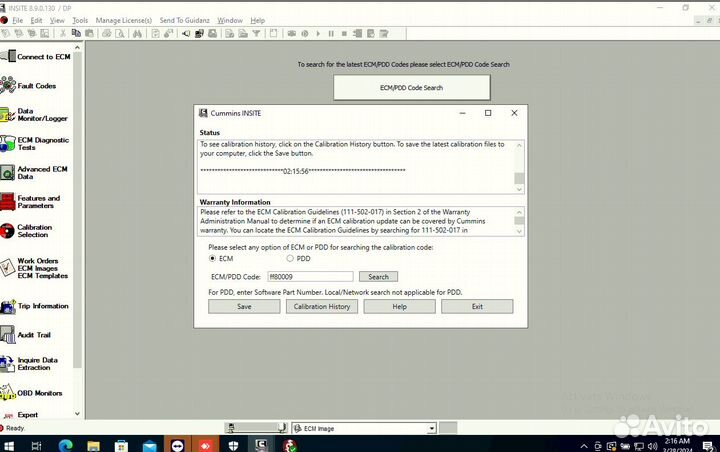
Task: Open the Help menu
Action: coord(258,20)
